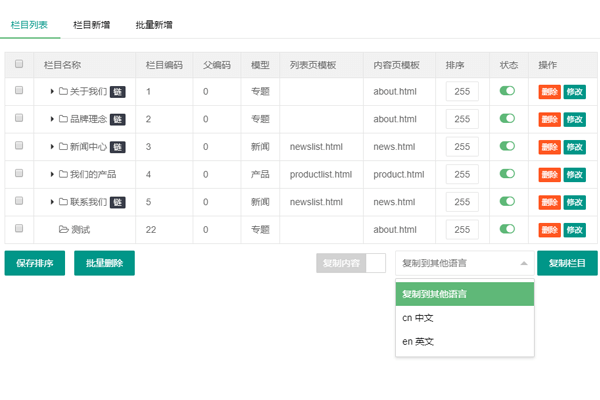Open the 复制到其他语言 dropdown box
This screenshot has width=600, height=400.
[x=464, y=264]
